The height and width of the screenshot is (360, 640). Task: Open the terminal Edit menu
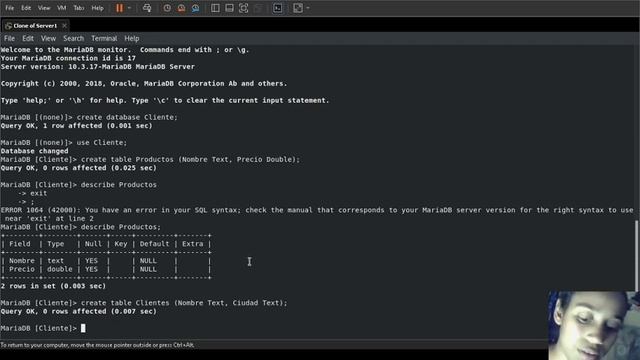(x=28, y=38)
